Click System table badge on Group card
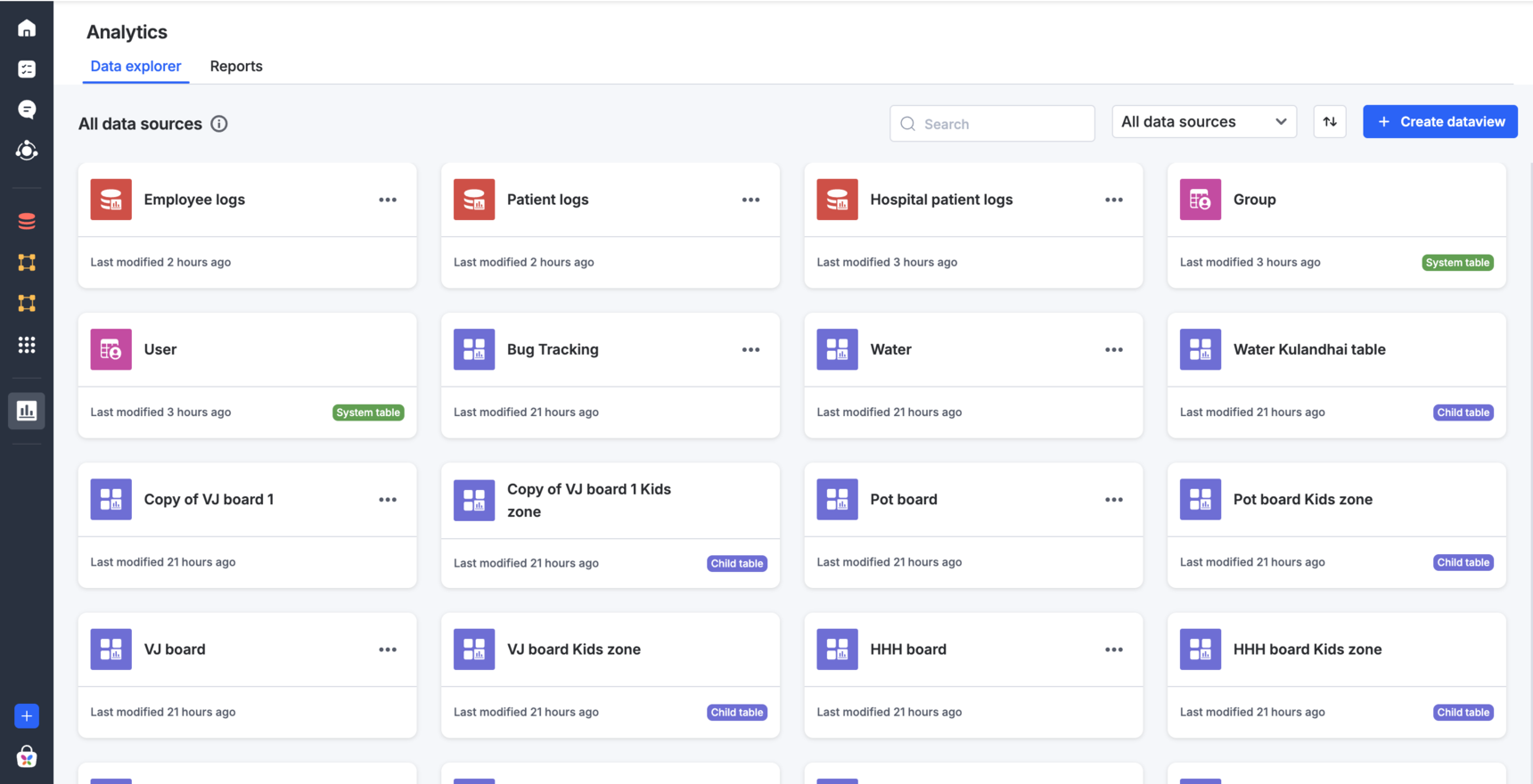This screenshot has height=784, width=1533. [1457, 263]
